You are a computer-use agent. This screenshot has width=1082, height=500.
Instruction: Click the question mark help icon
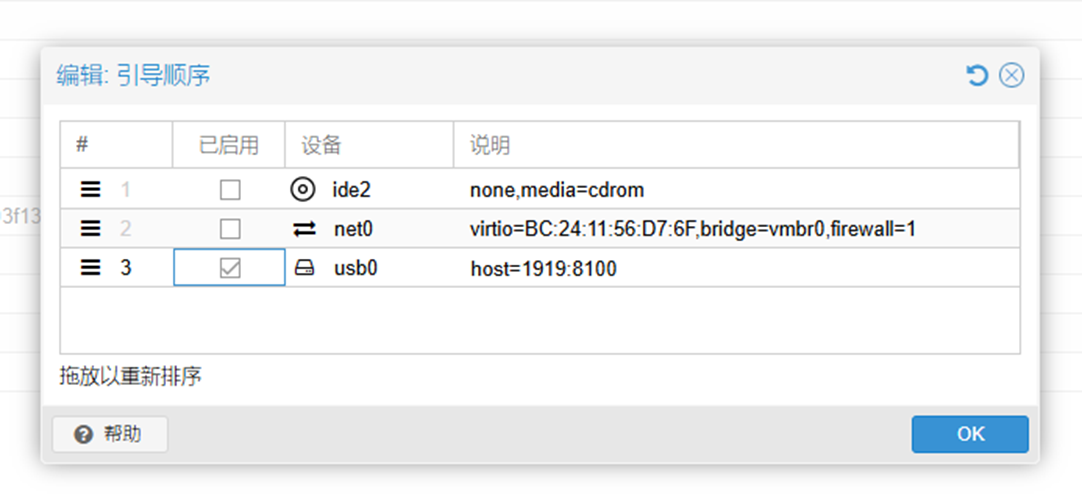click(83, 434)
